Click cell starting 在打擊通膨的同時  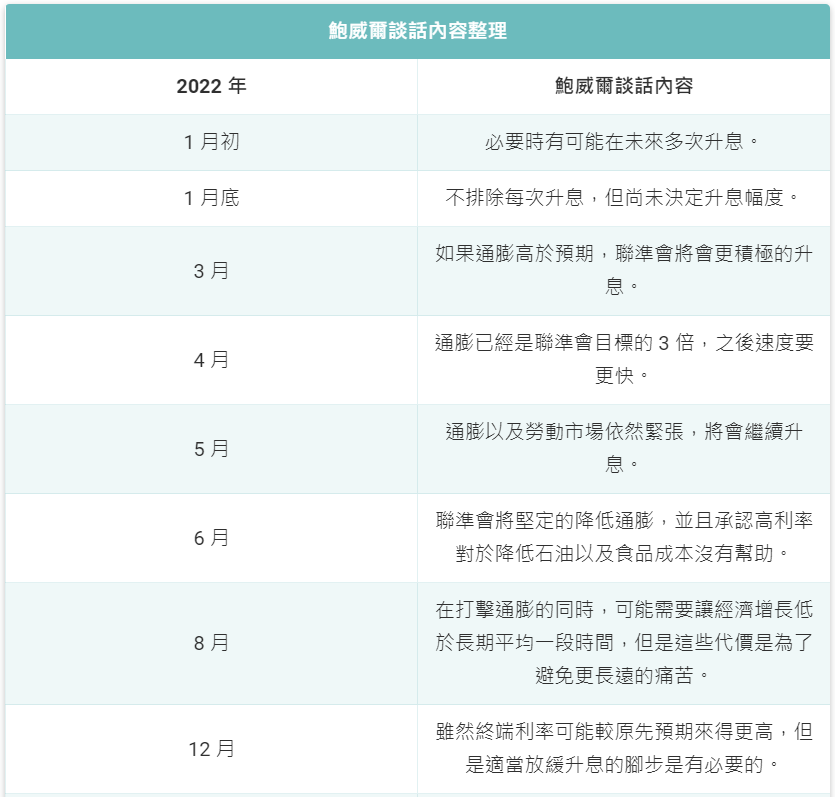click(624, 643)
